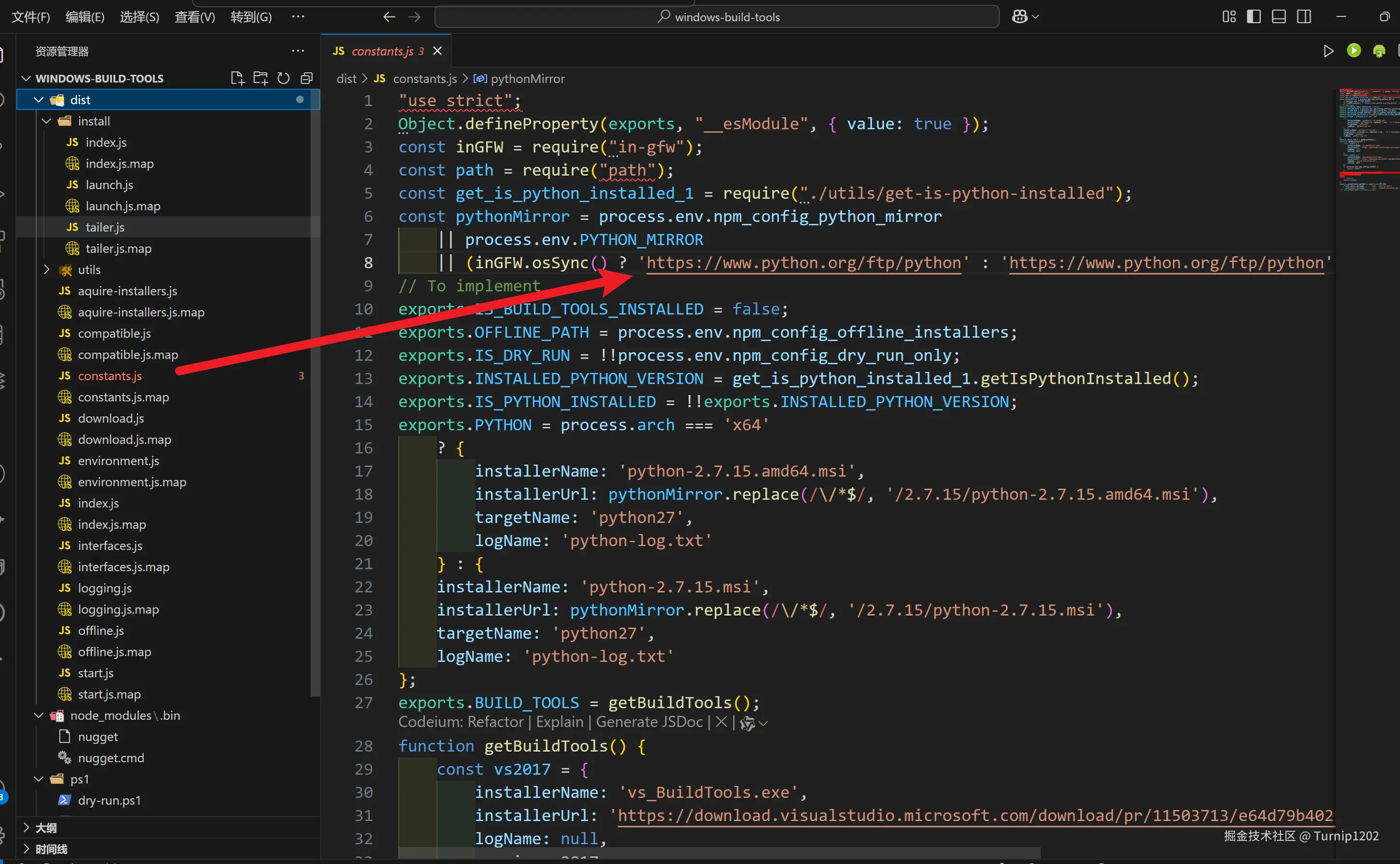
Task: Collapse all folders in explorer
Action: tap(307, 78)
